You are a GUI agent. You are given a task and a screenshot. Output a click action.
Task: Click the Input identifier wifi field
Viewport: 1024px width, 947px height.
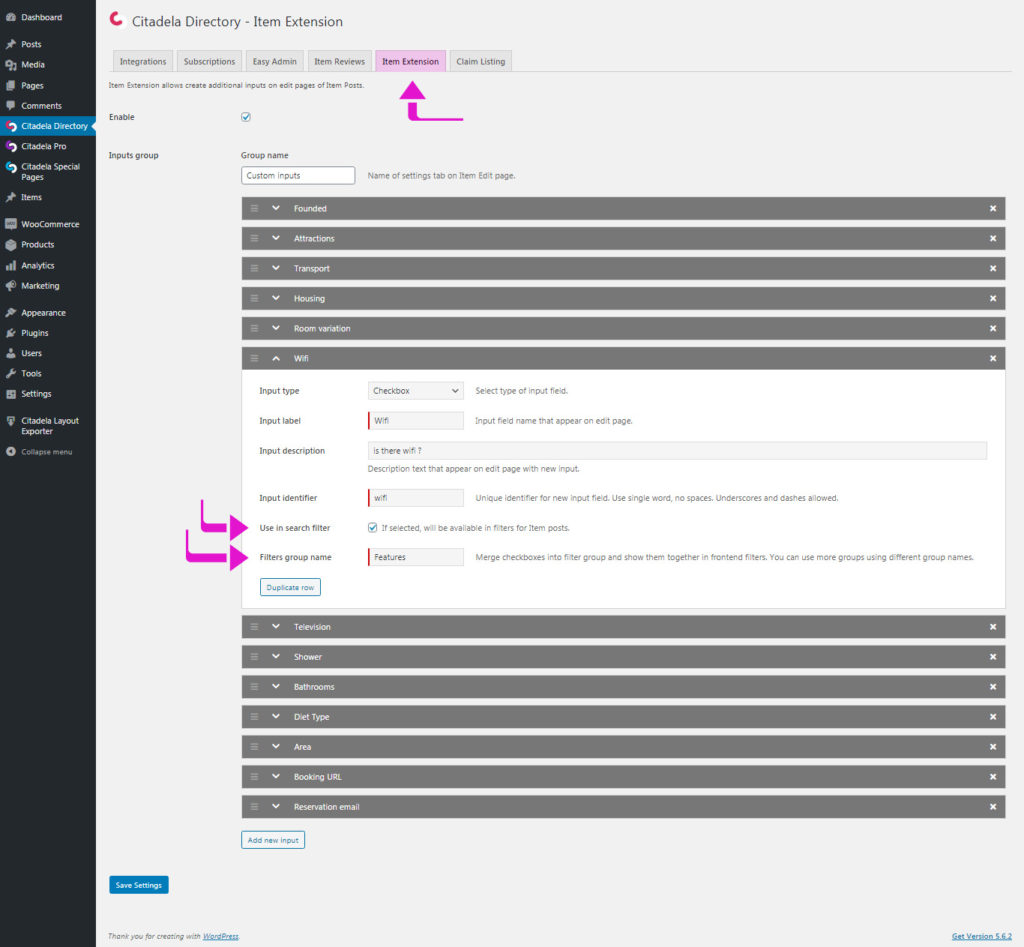point(415,498)
